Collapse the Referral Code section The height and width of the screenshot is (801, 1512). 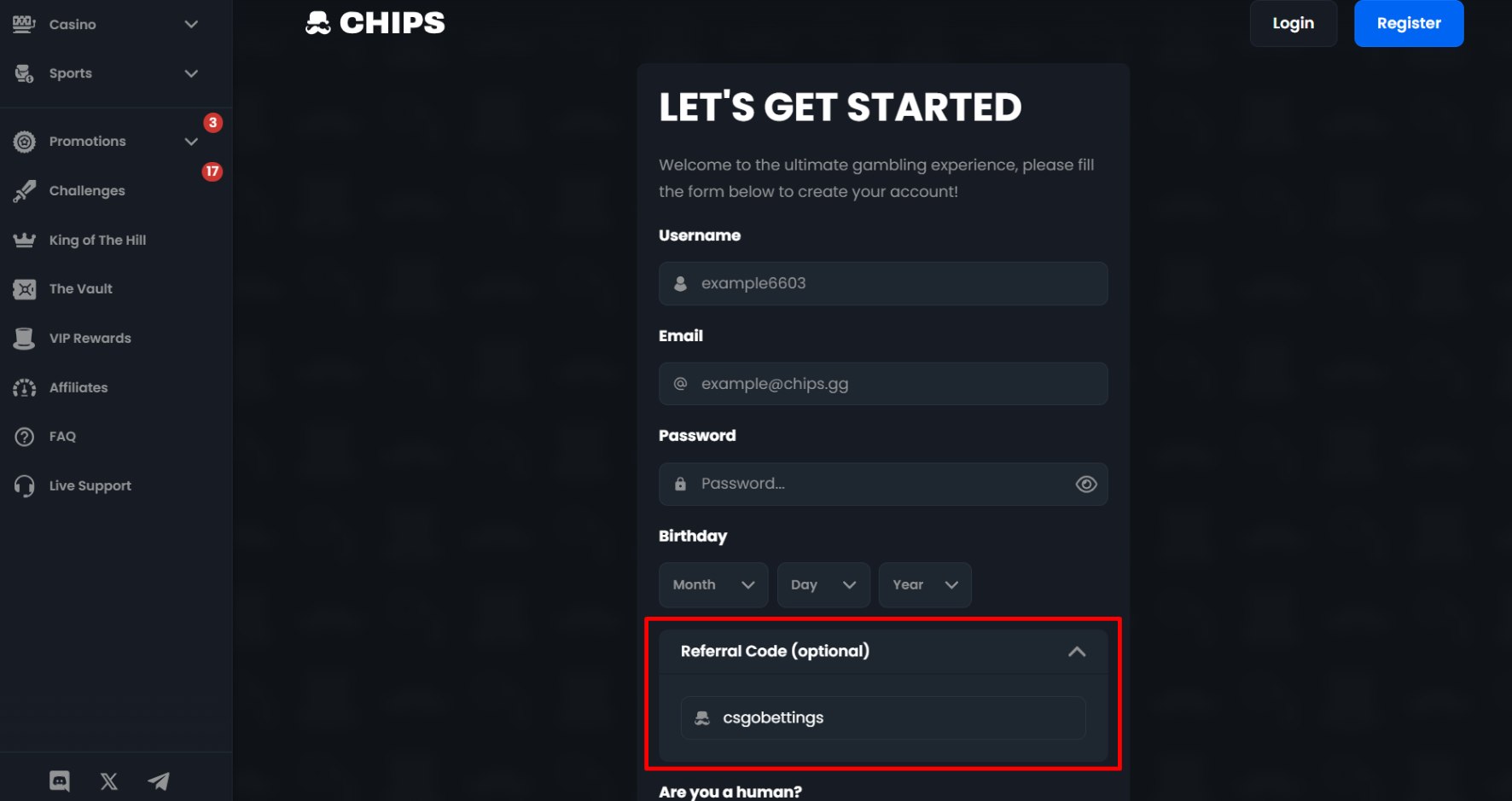[1077, 652]
